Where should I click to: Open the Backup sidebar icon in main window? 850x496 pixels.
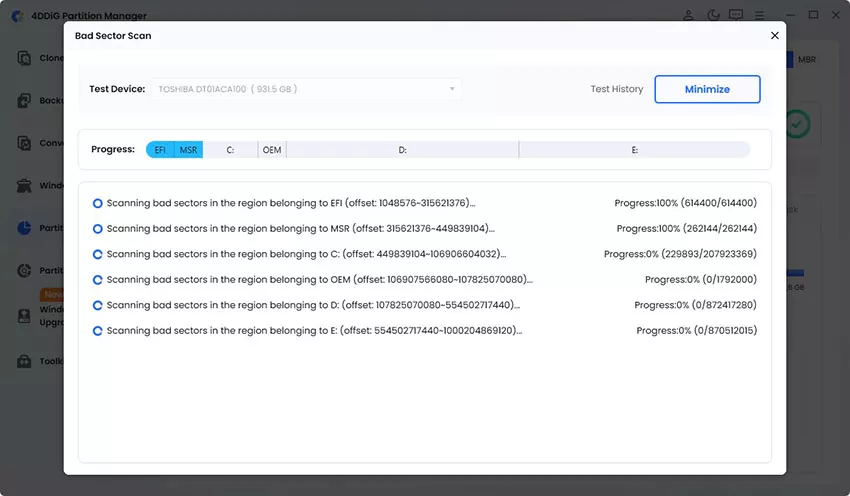pos(24,100)
